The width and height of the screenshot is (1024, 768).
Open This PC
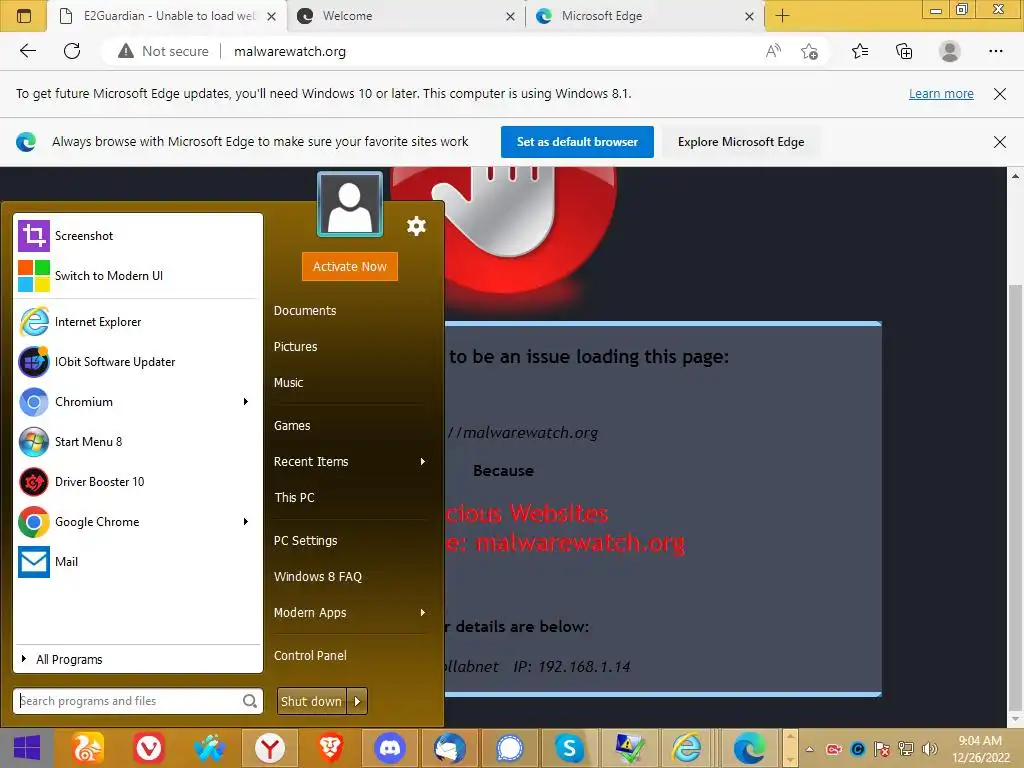[x=294, y=498]
